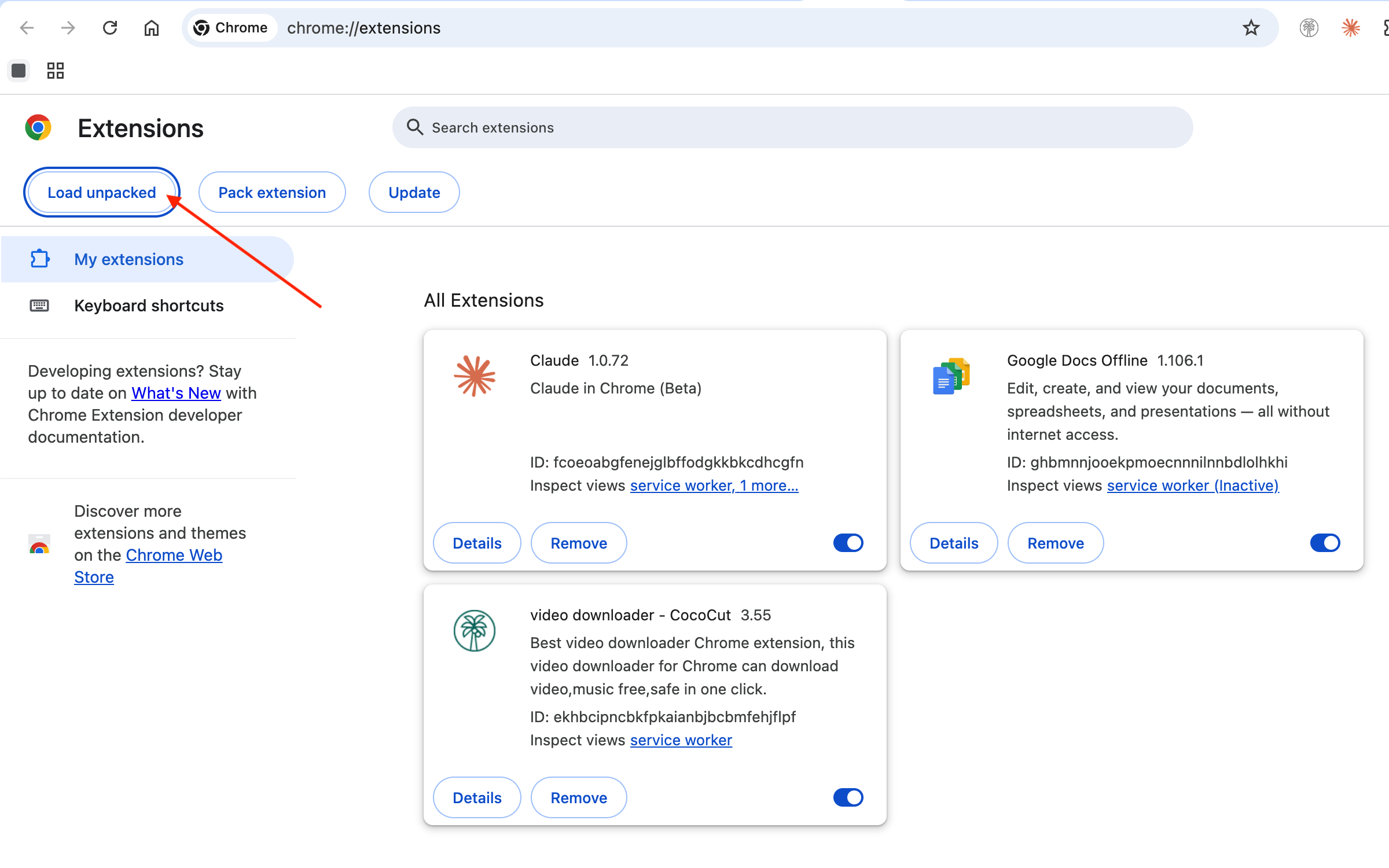Click the Extensions page title

coord(141,128)
